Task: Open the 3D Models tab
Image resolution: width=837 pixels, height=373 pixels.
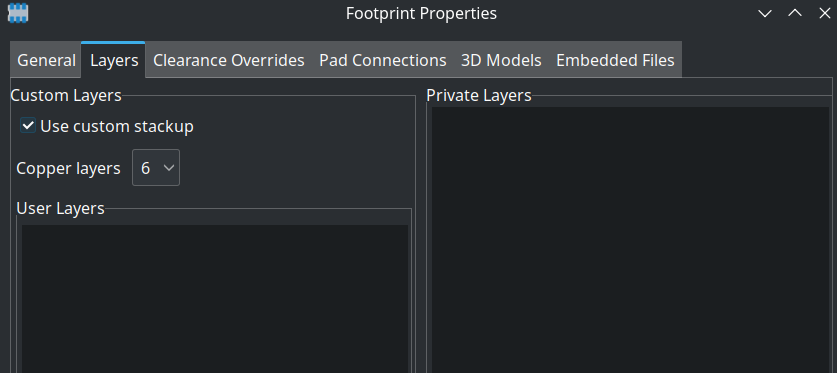Action: (x=501, y=60)
